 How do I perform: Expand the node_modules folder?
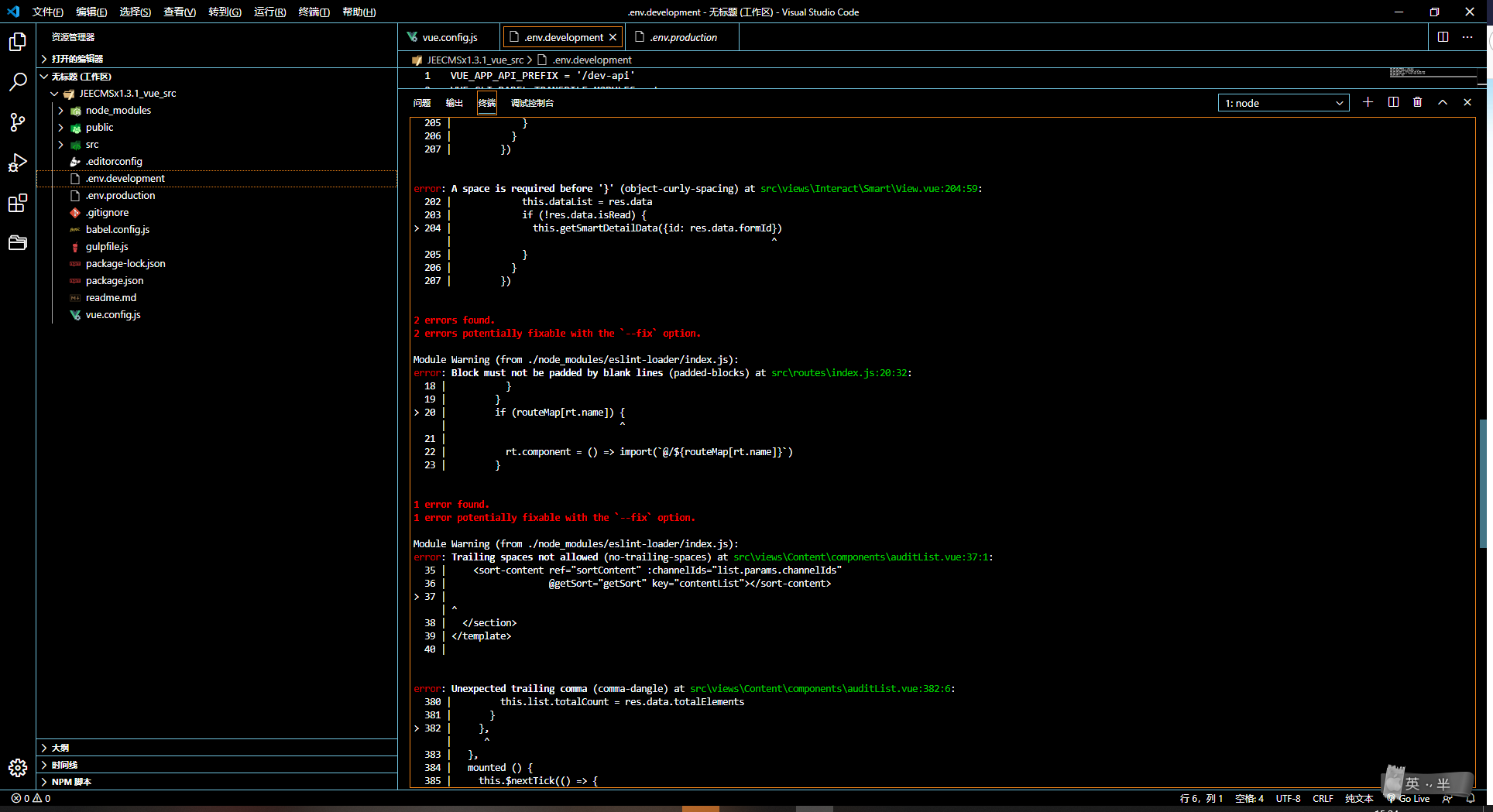point(118,110)
